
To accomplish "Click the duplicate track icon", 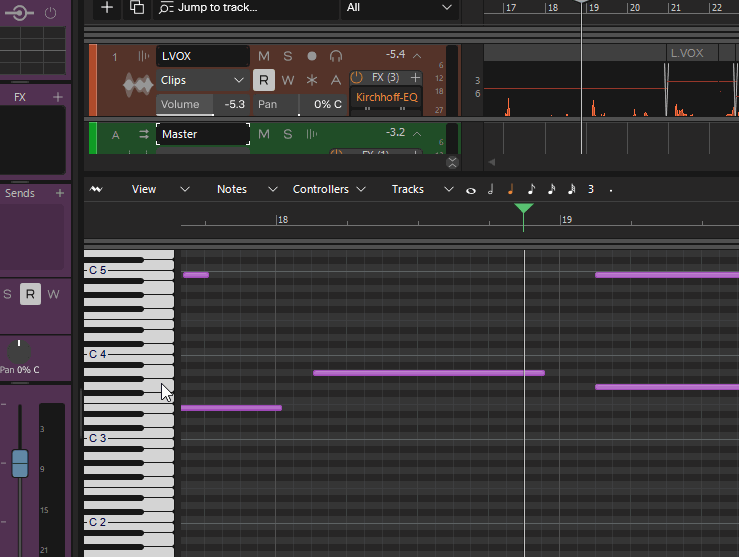I will [137, 8].
